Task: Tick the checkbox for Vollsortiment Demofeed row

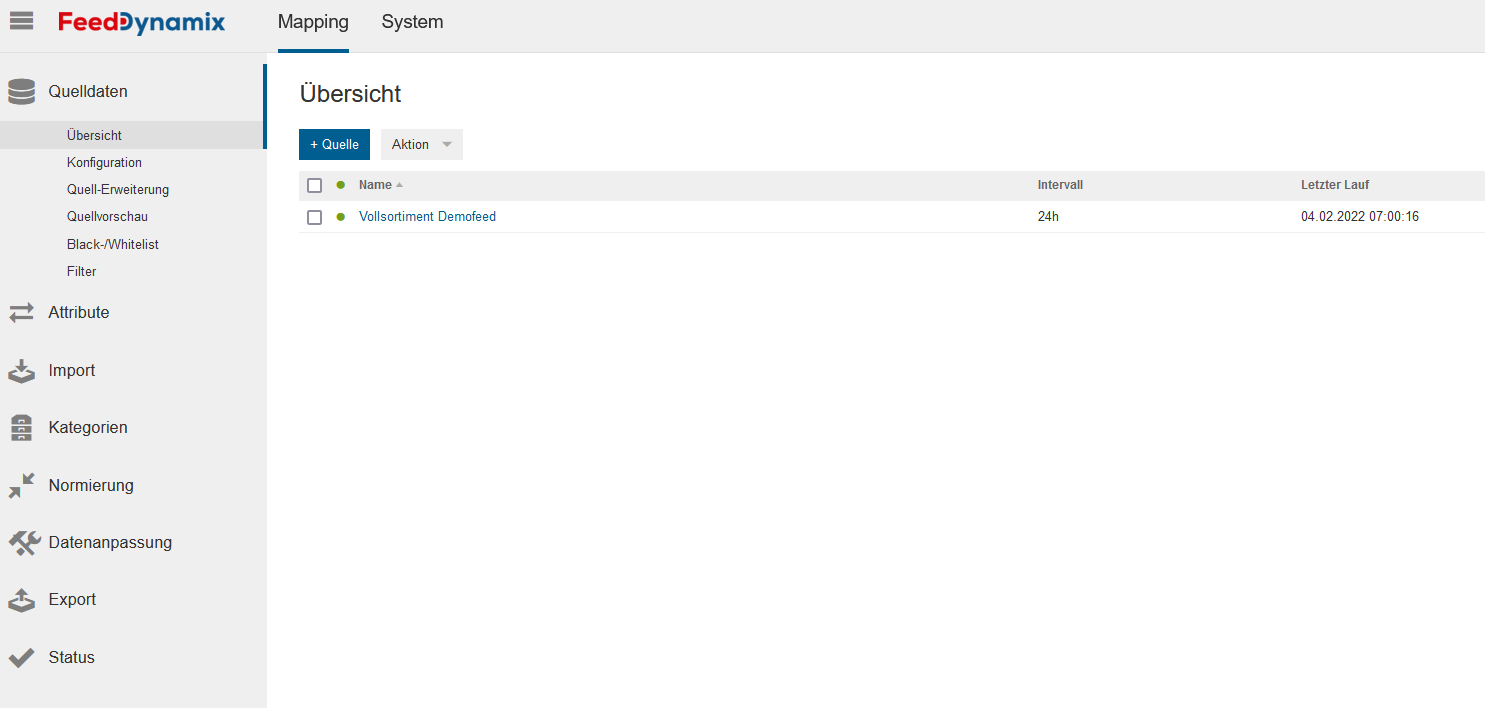Action: pos(315,218)
